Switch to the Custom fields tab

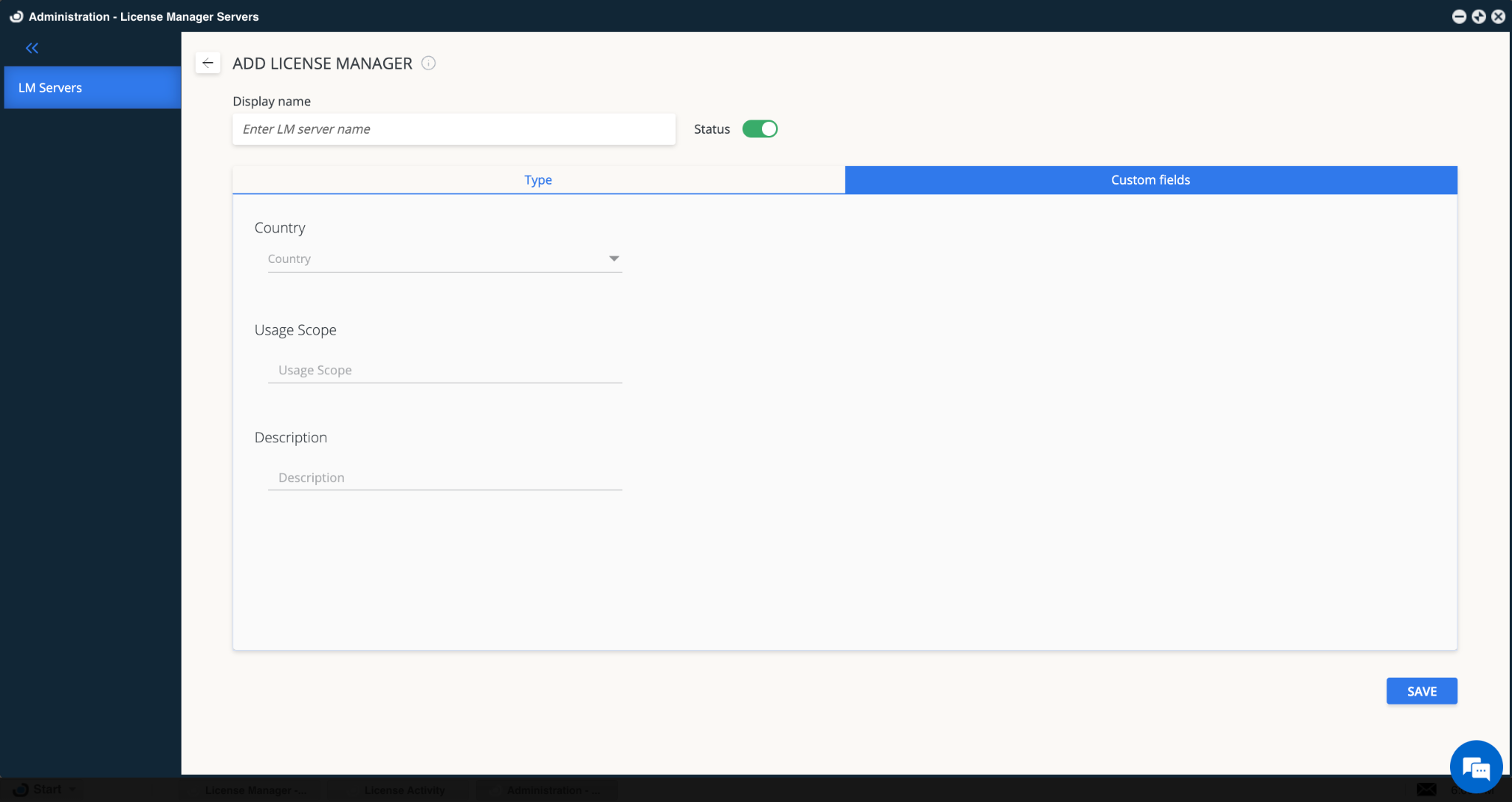[1150, 180]
